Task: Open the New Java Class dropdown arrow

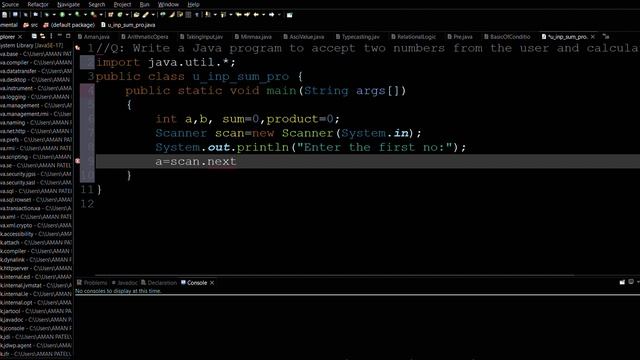Action: pyautogui.click(x=127, y=15)
